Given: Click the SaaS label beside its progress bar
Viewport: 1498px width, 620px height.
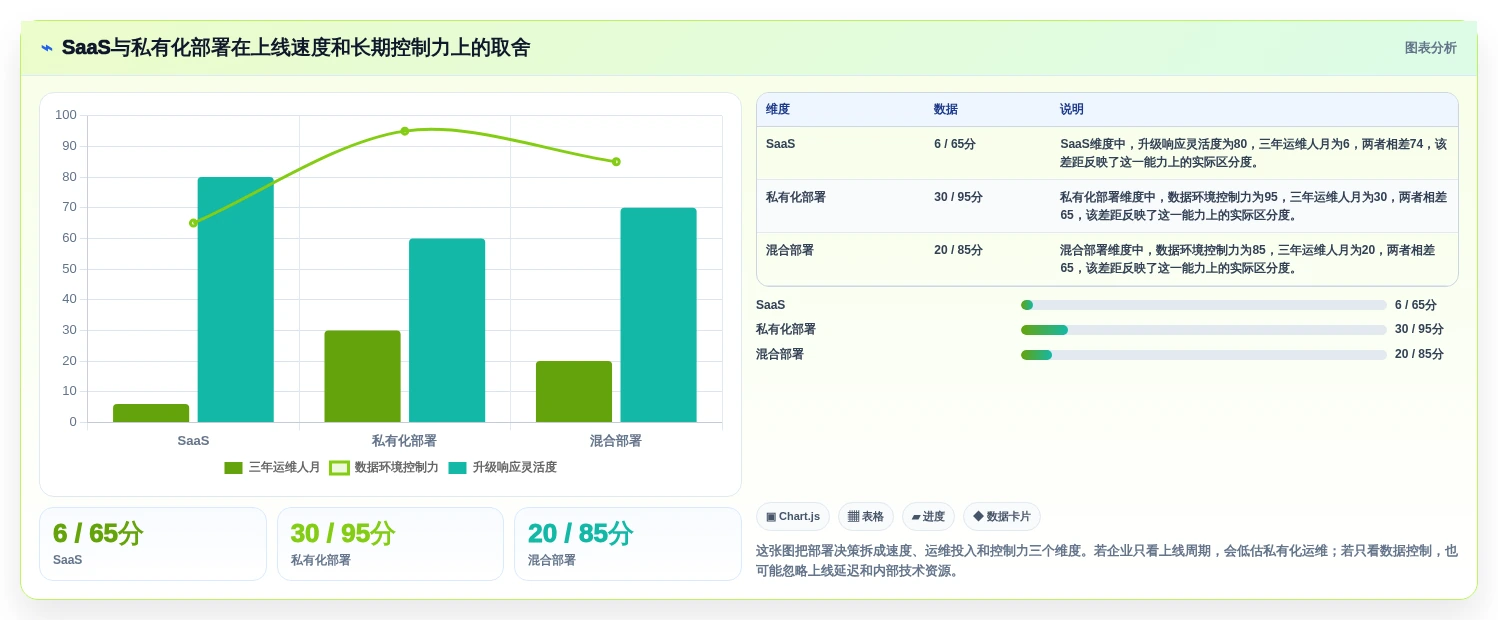Looking at the screenshot, I should pos(770,305).
